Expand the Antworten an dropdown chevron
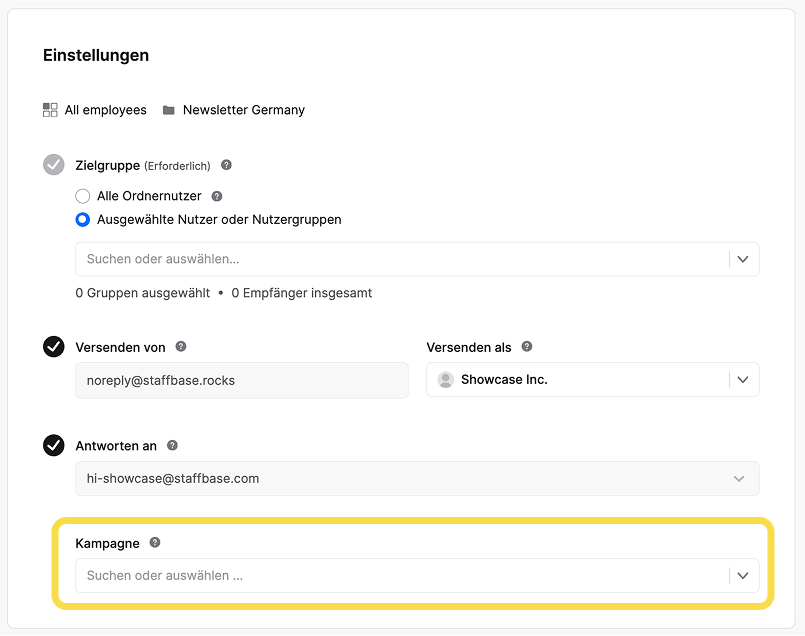 pos(739,479)
